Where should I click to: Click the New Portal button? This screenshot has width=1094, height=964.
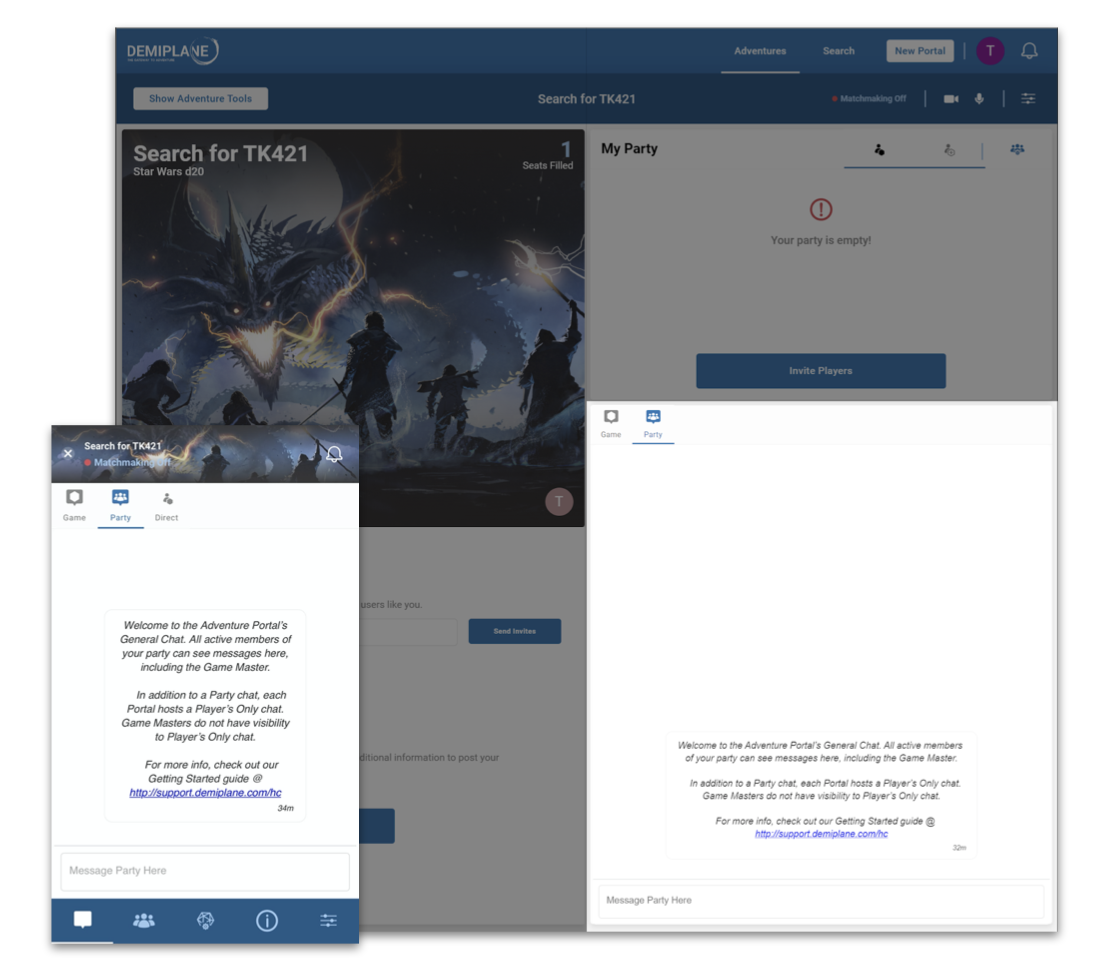(x=920, y=51)
